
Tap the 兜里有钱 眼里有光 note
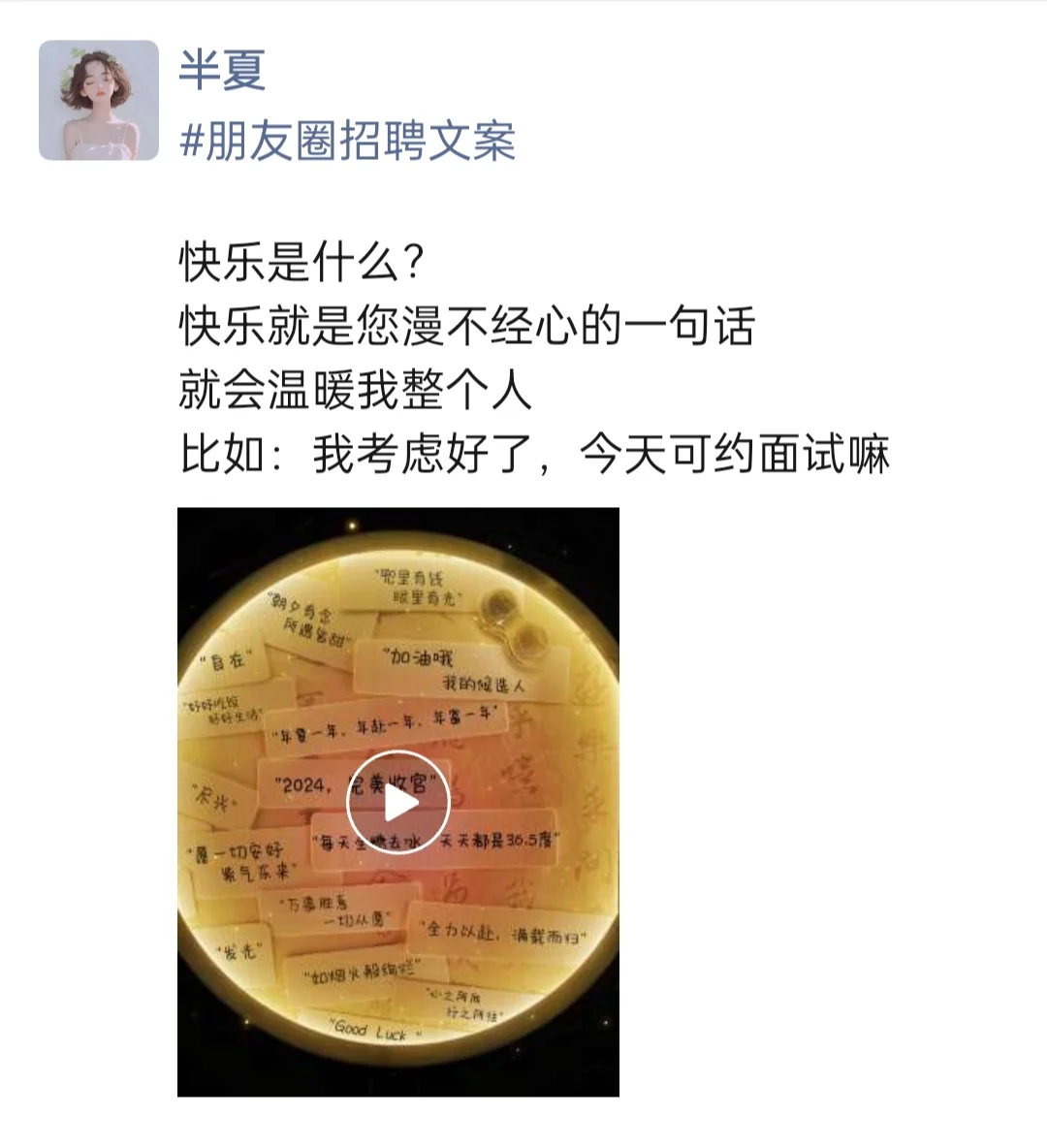coord(416,588)
